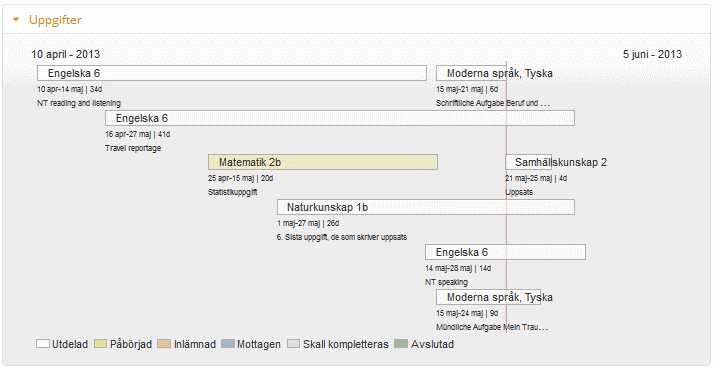Click the 5 juni - 2013 end date
714x369 pixels.
653,54
